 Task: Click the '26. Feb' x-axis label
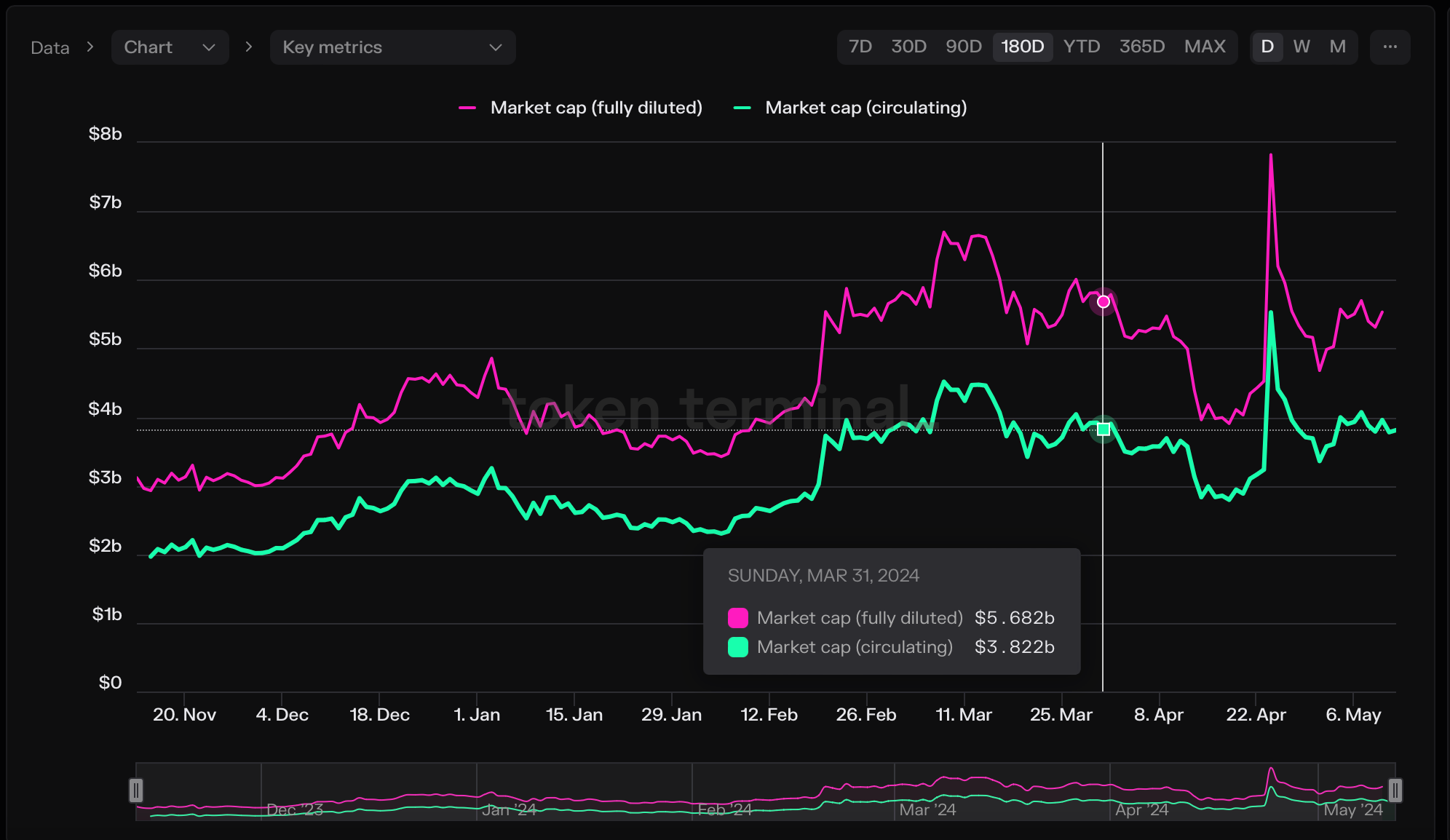coord(866,715)
